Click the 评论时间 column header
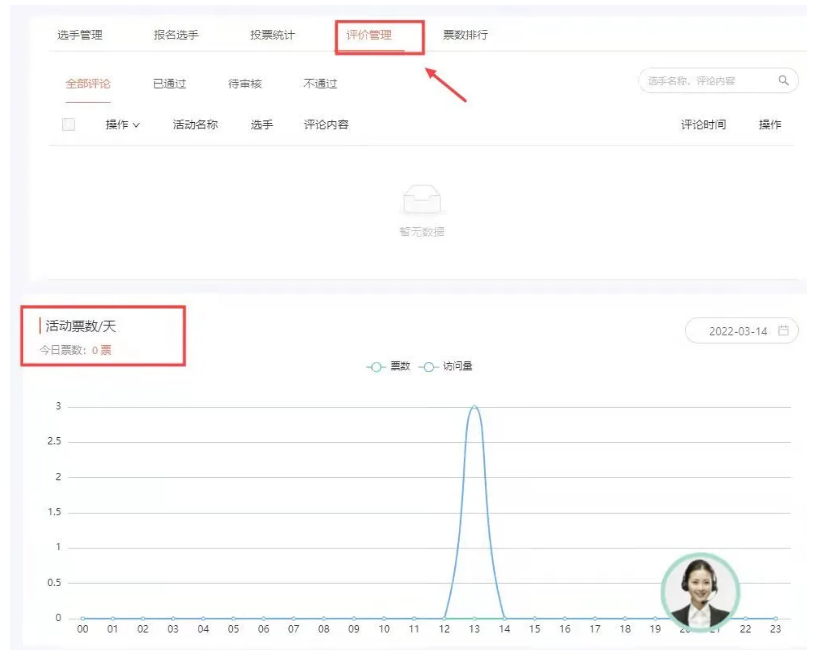 [704, 125]
